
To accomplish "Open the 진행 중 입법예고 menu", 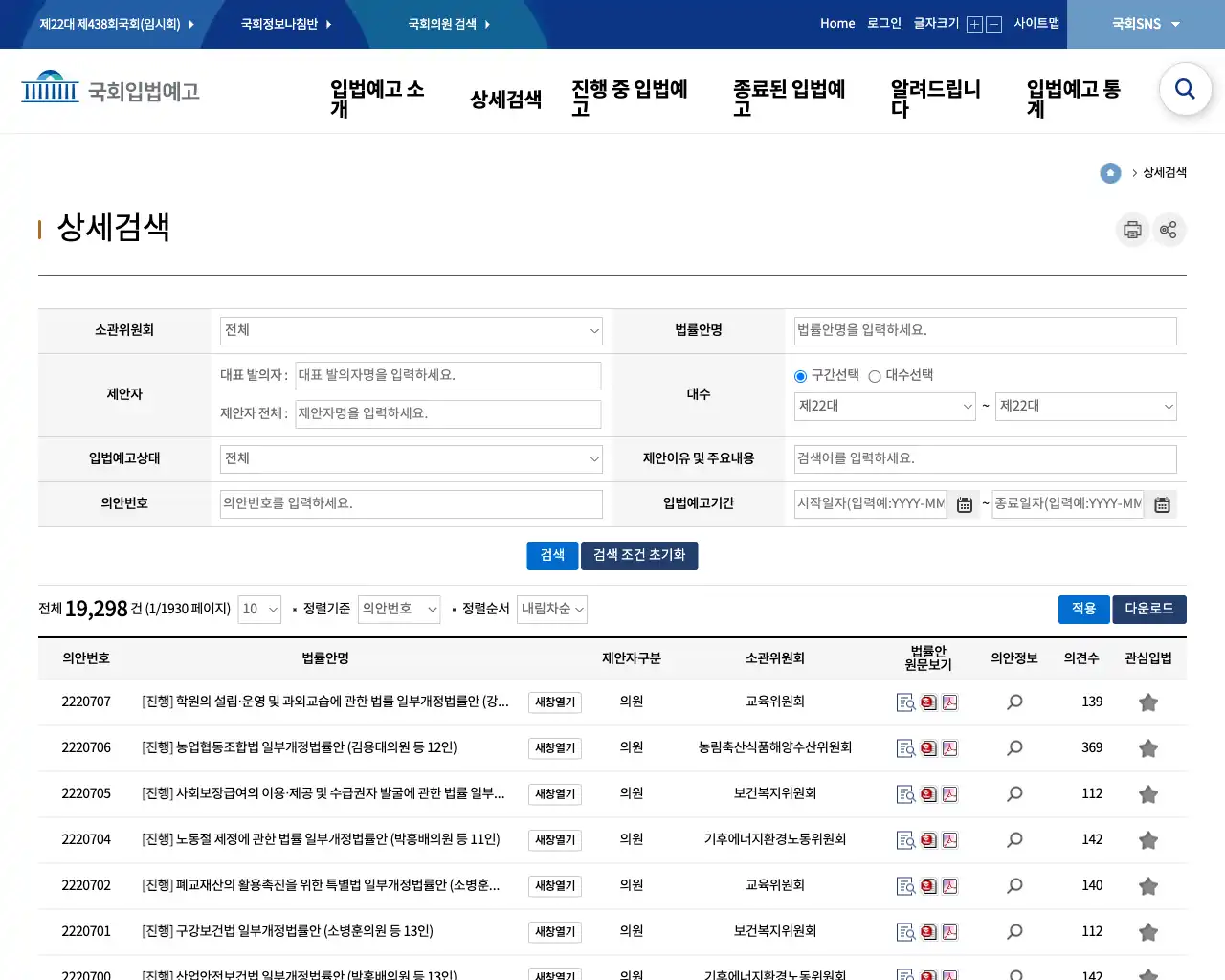I will coord(630,99).
